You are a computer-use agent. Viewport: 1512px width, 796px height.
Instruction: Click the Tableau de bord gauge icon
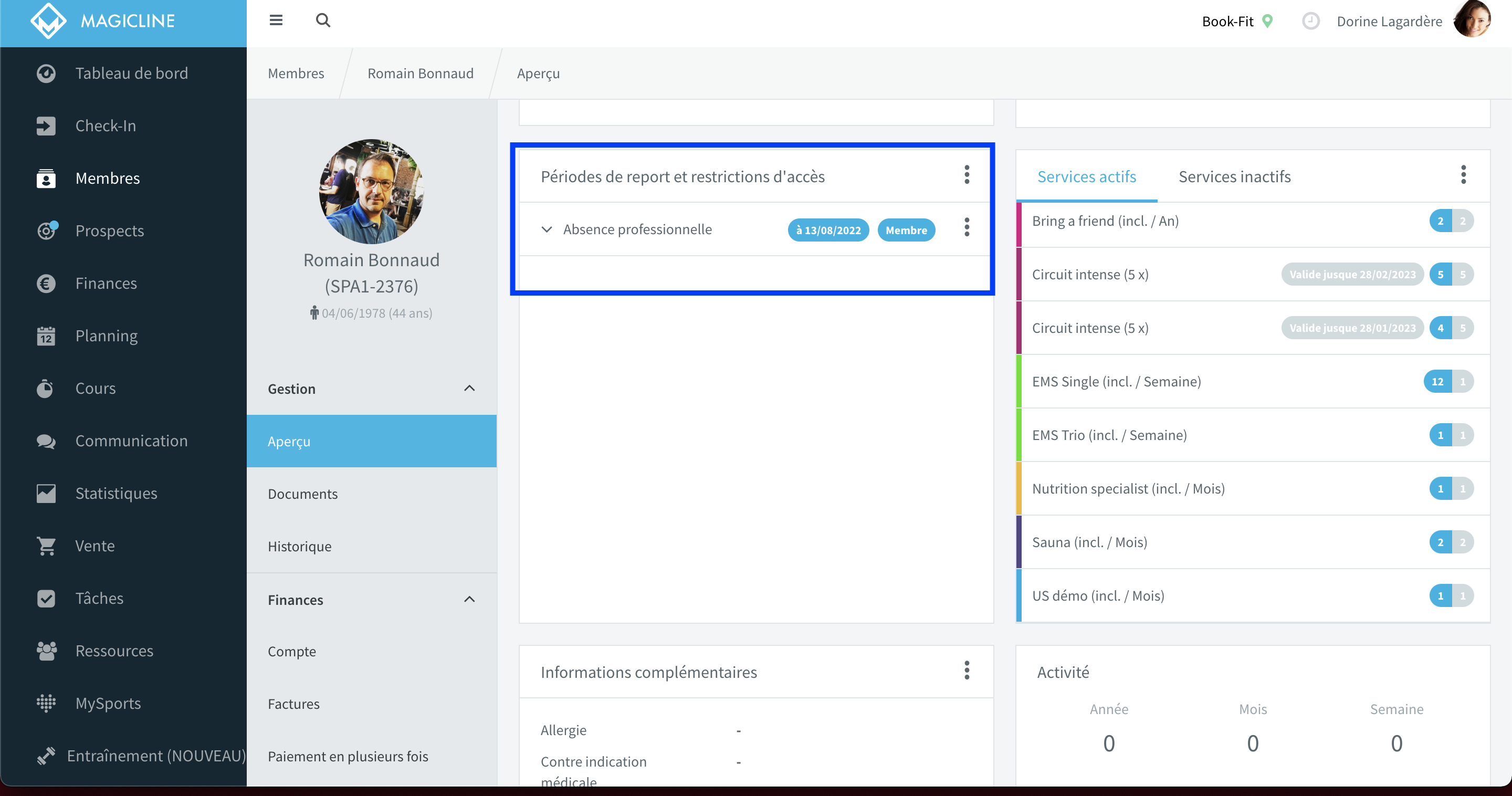tap(46, 74)
